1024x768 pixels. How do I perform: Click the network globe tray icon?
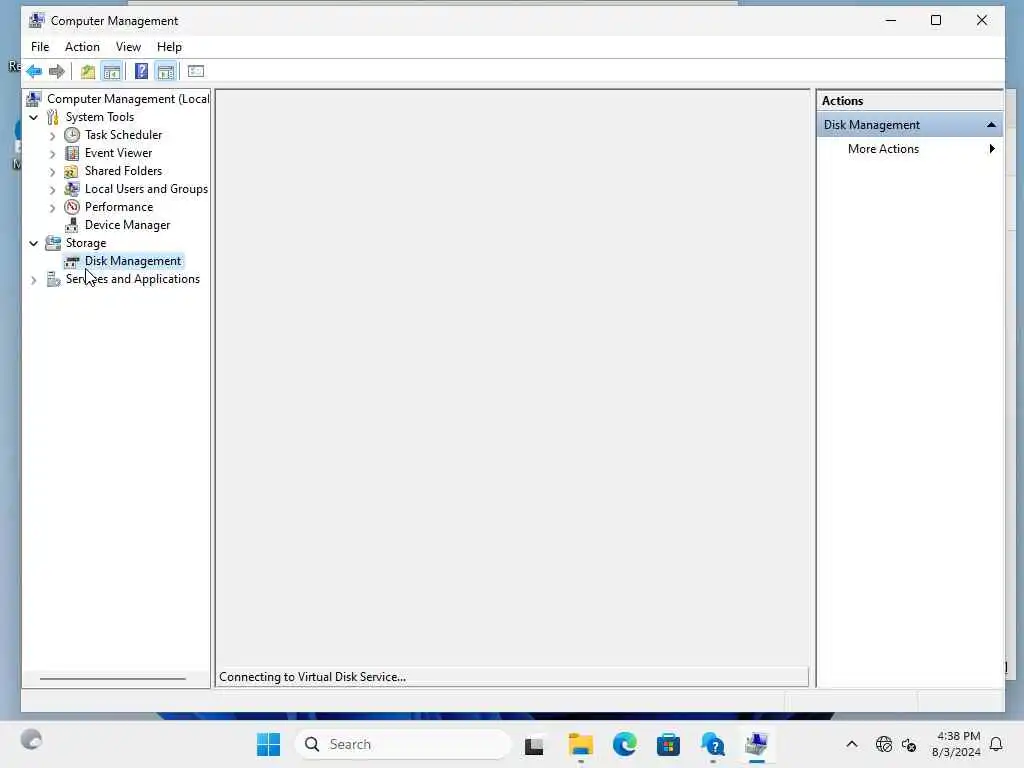pyautogui.click(x=884, y=744)
